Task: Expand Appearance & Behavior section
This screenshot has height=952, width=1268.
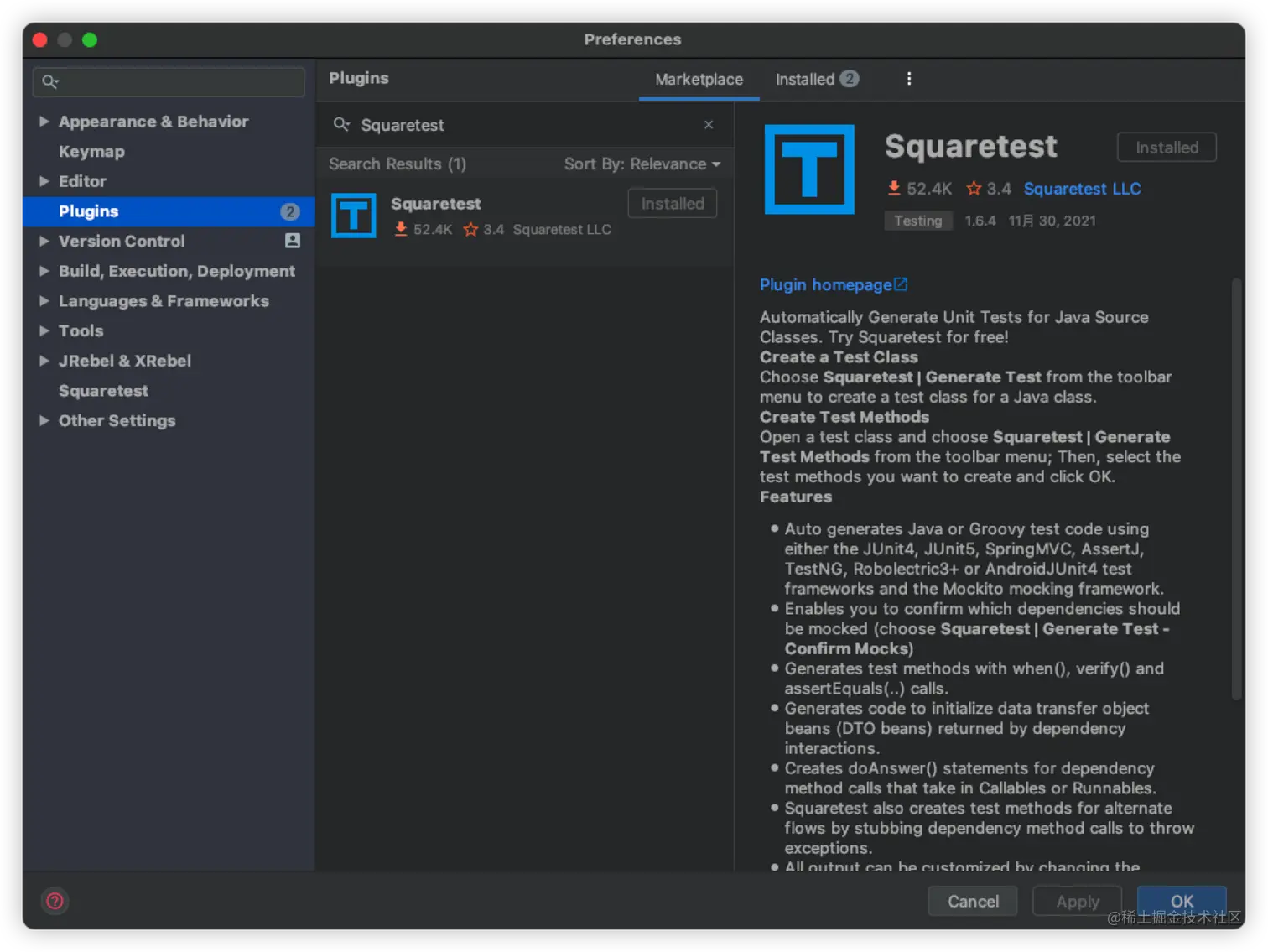Action: pyautogui.click(x=44, y=122)
